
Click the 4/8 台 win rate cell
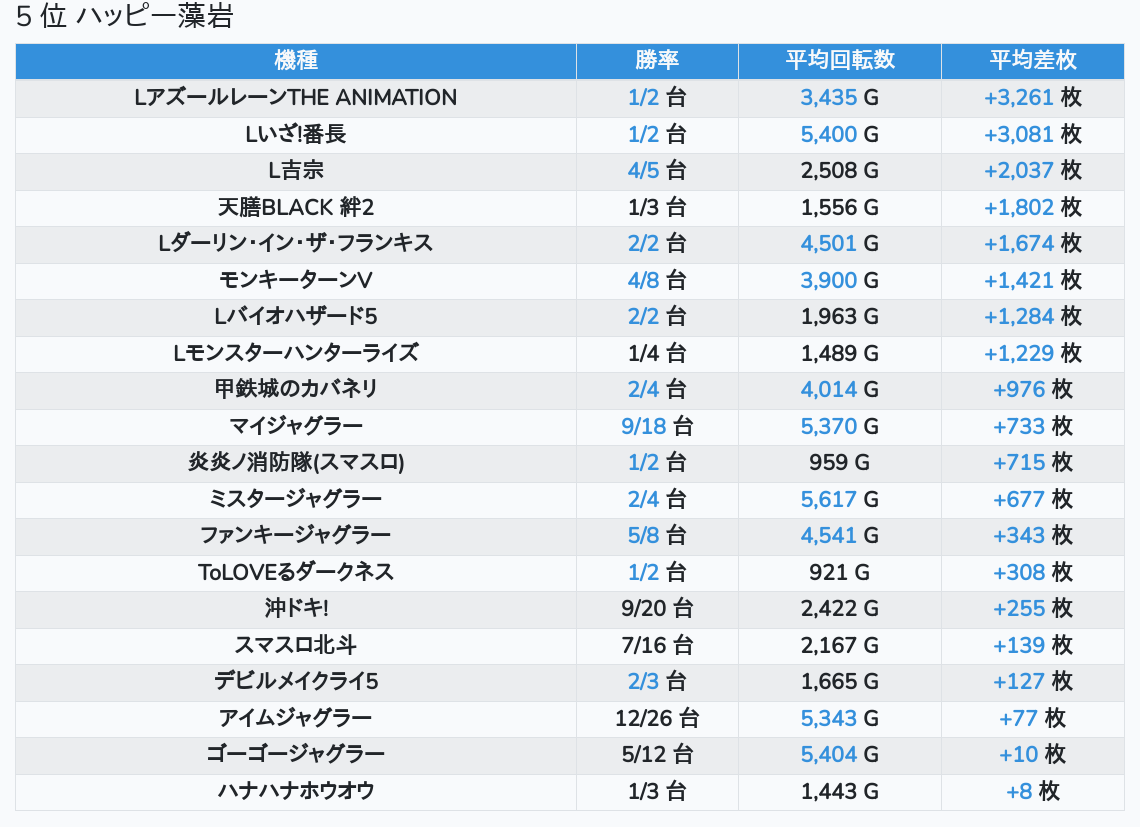pyautogui.click(x=657, y=280)
